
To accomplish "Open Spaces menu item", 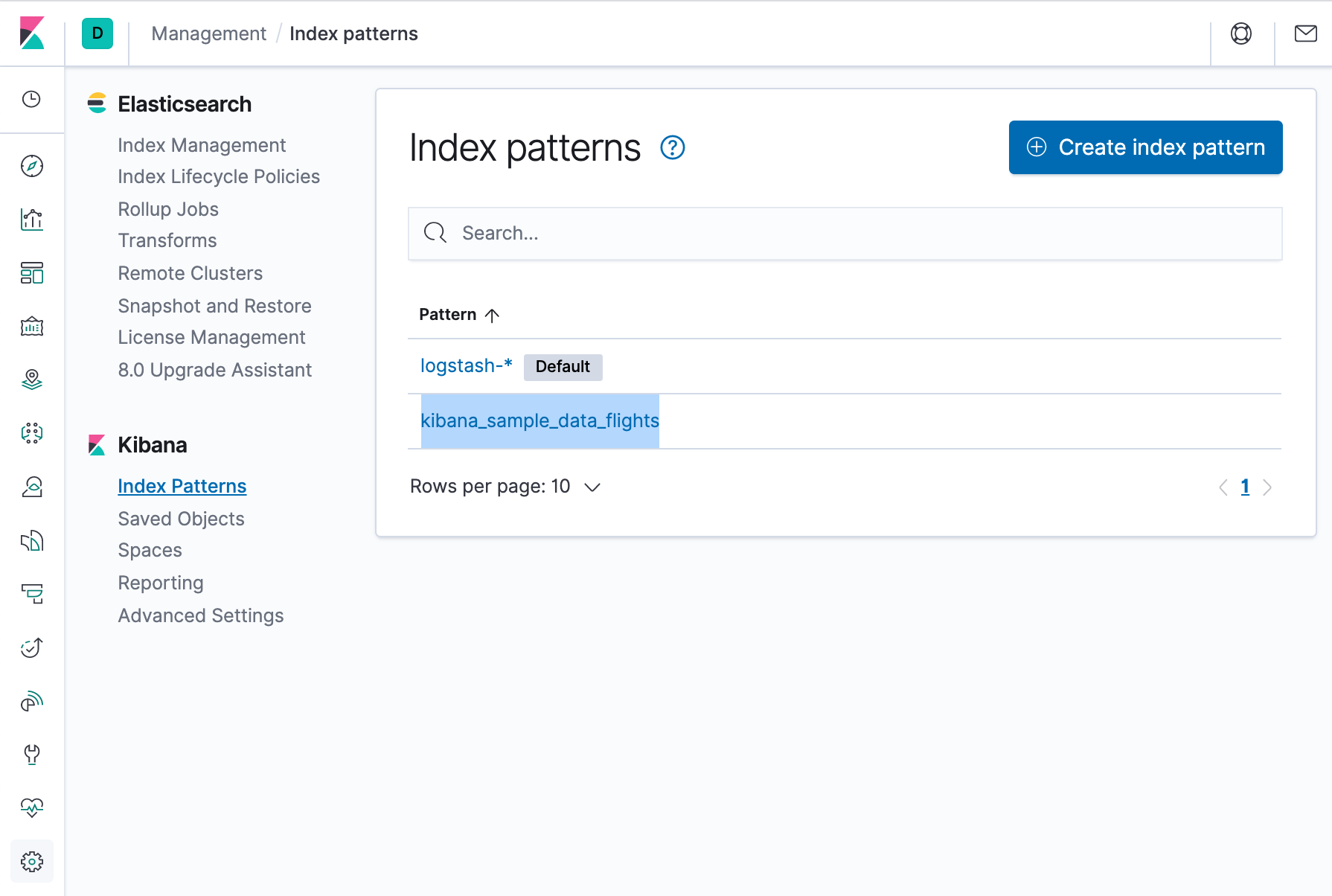I will (150, 550).
